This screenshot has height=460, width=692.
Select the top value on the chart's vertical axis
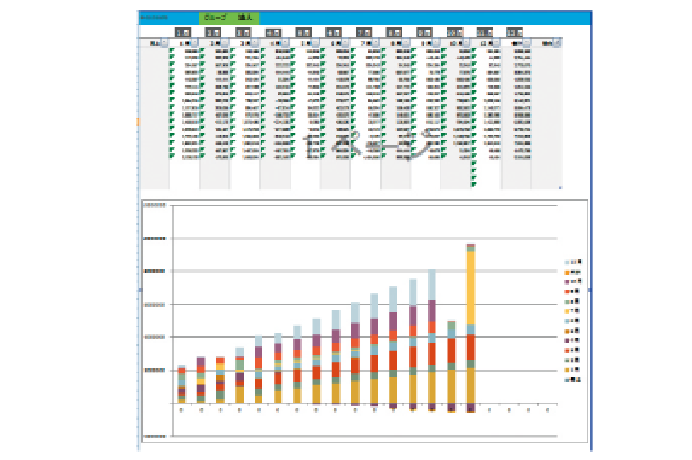point(154,204)
